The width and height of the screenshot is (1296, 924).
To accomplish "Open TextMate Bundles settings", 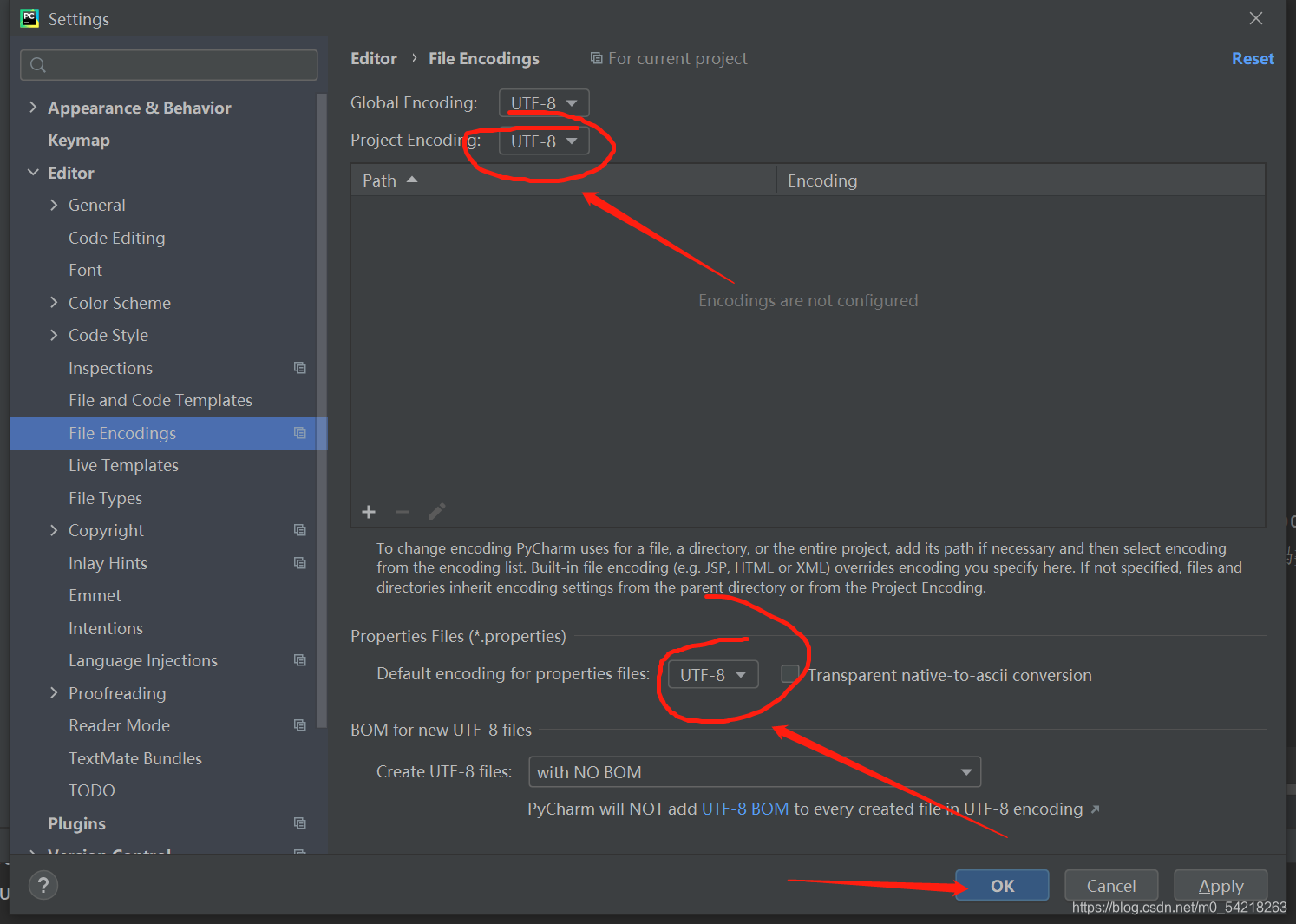I will coord(135,758).
